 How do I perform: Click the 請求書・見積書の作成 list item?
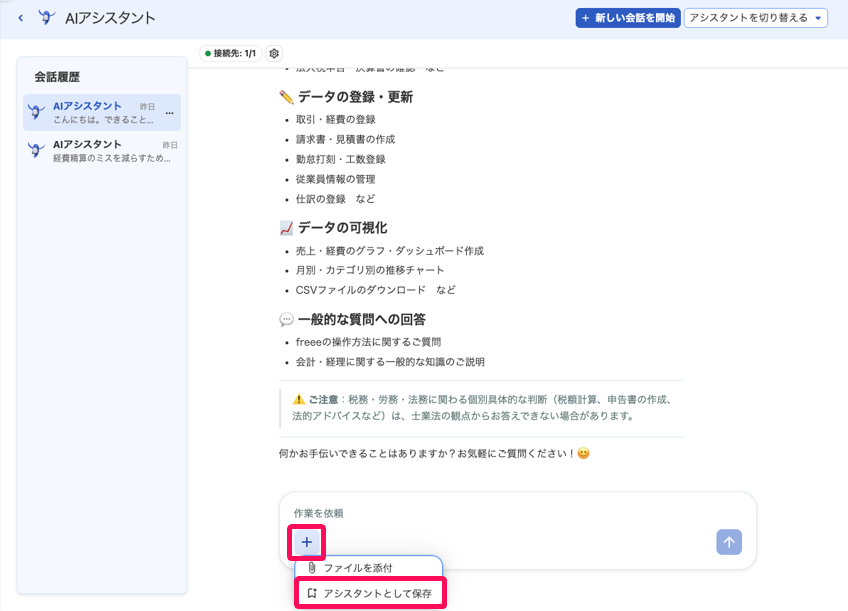point(345,140)
